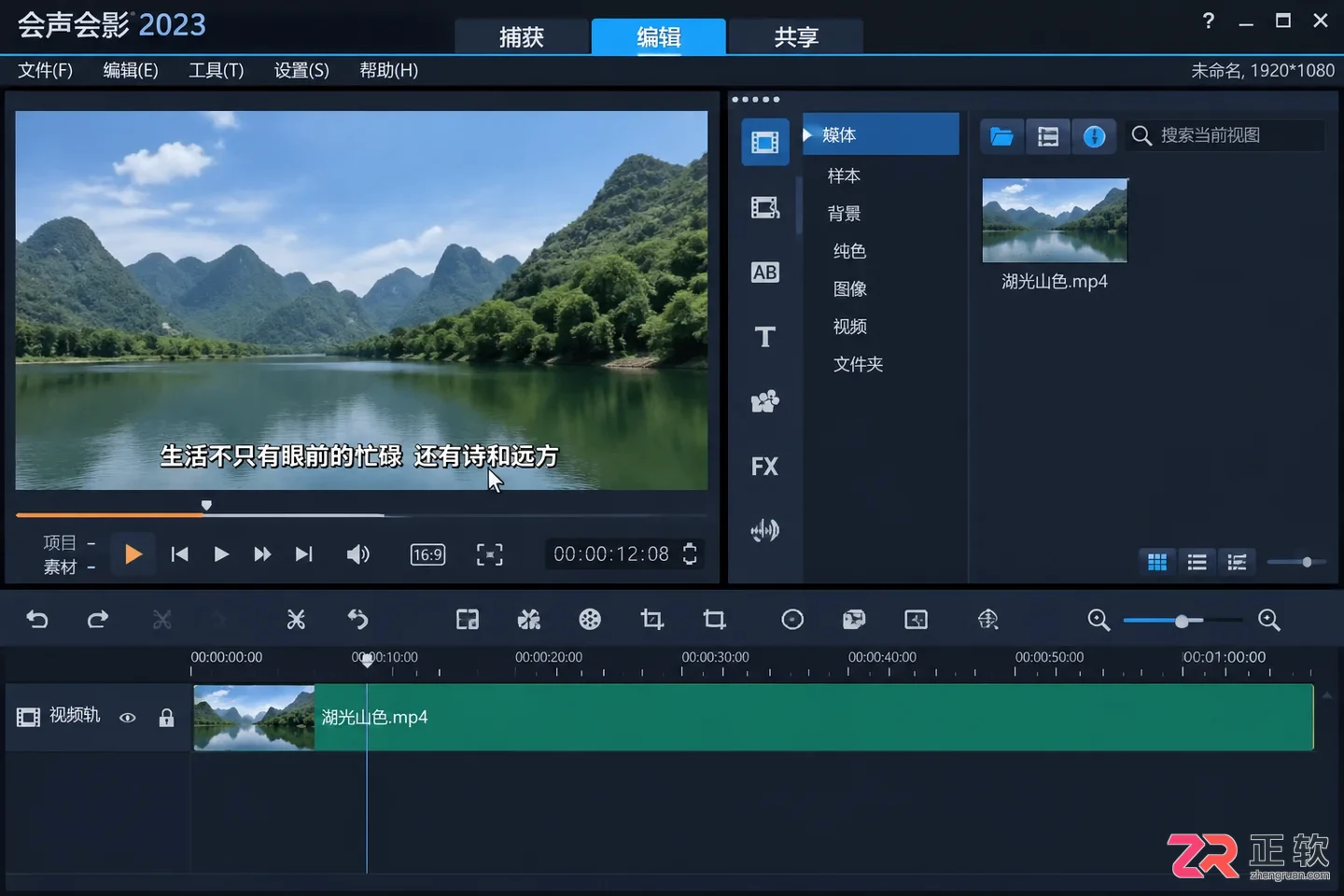Zoom out the timeline with minus magnifier
Viewport: 1344px width, 896px height.
coord(1099,620)
